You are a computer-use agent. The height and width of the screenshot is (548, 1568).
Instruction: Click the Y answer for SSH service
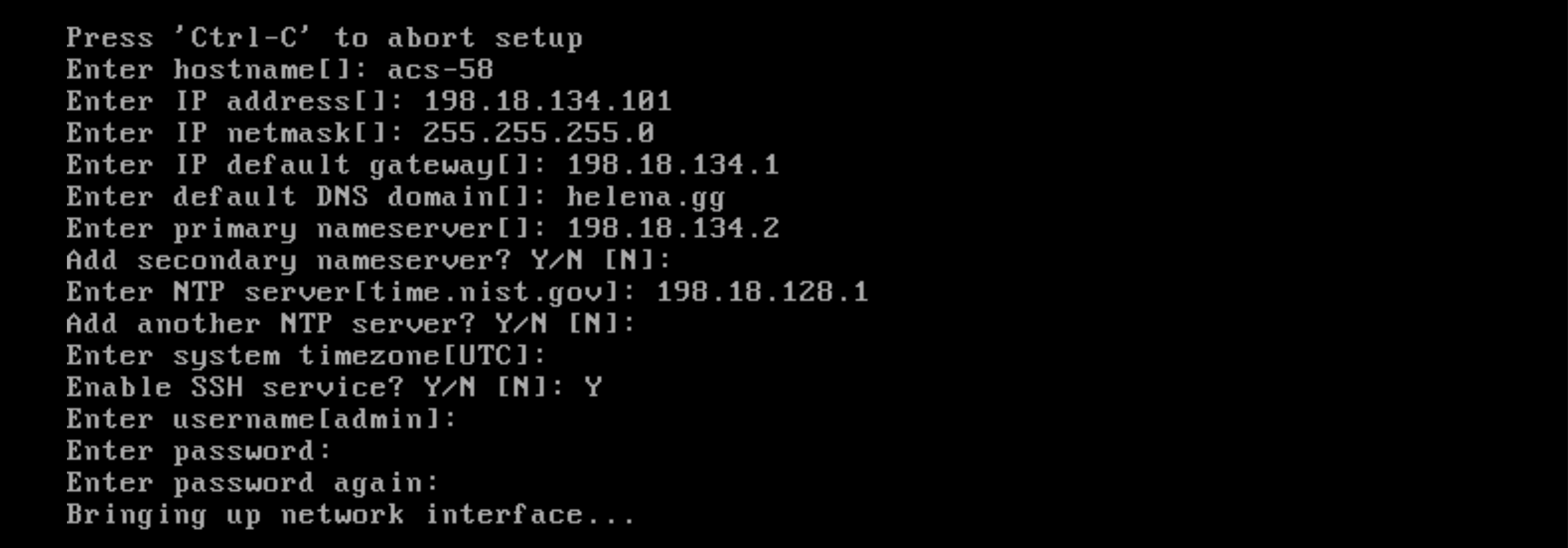(x=593, y=387)
